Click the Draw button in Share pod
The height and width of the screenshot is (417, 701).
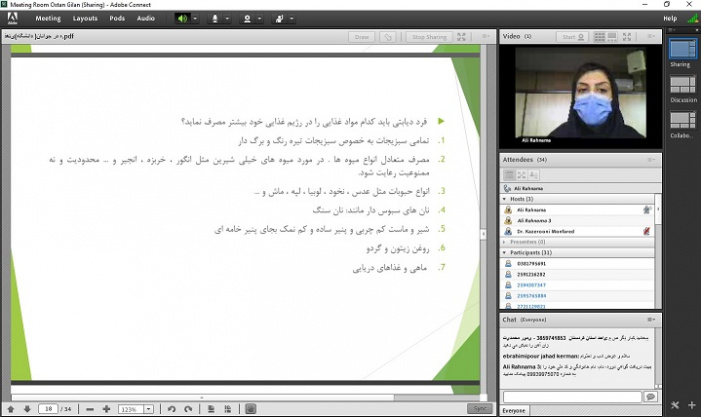[x=361, y=37]
